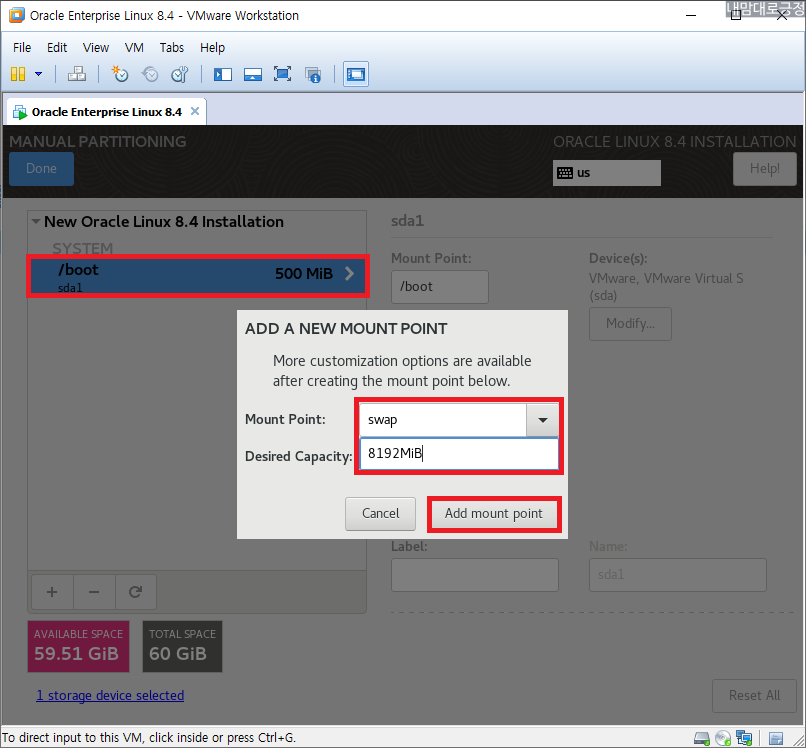Switch to Unity mode icon
This screenshot has height=748, width=806.
tap(313, 75)
